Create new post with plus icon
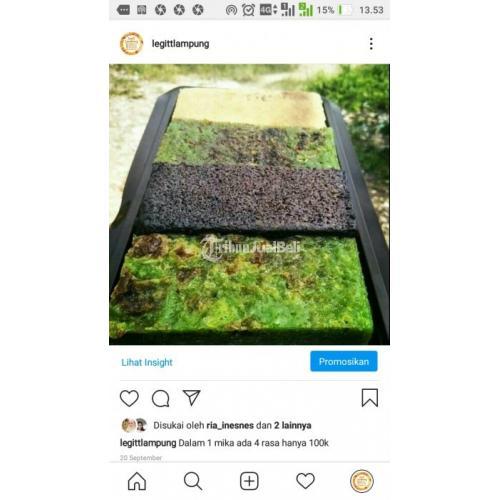 [249, 481]
